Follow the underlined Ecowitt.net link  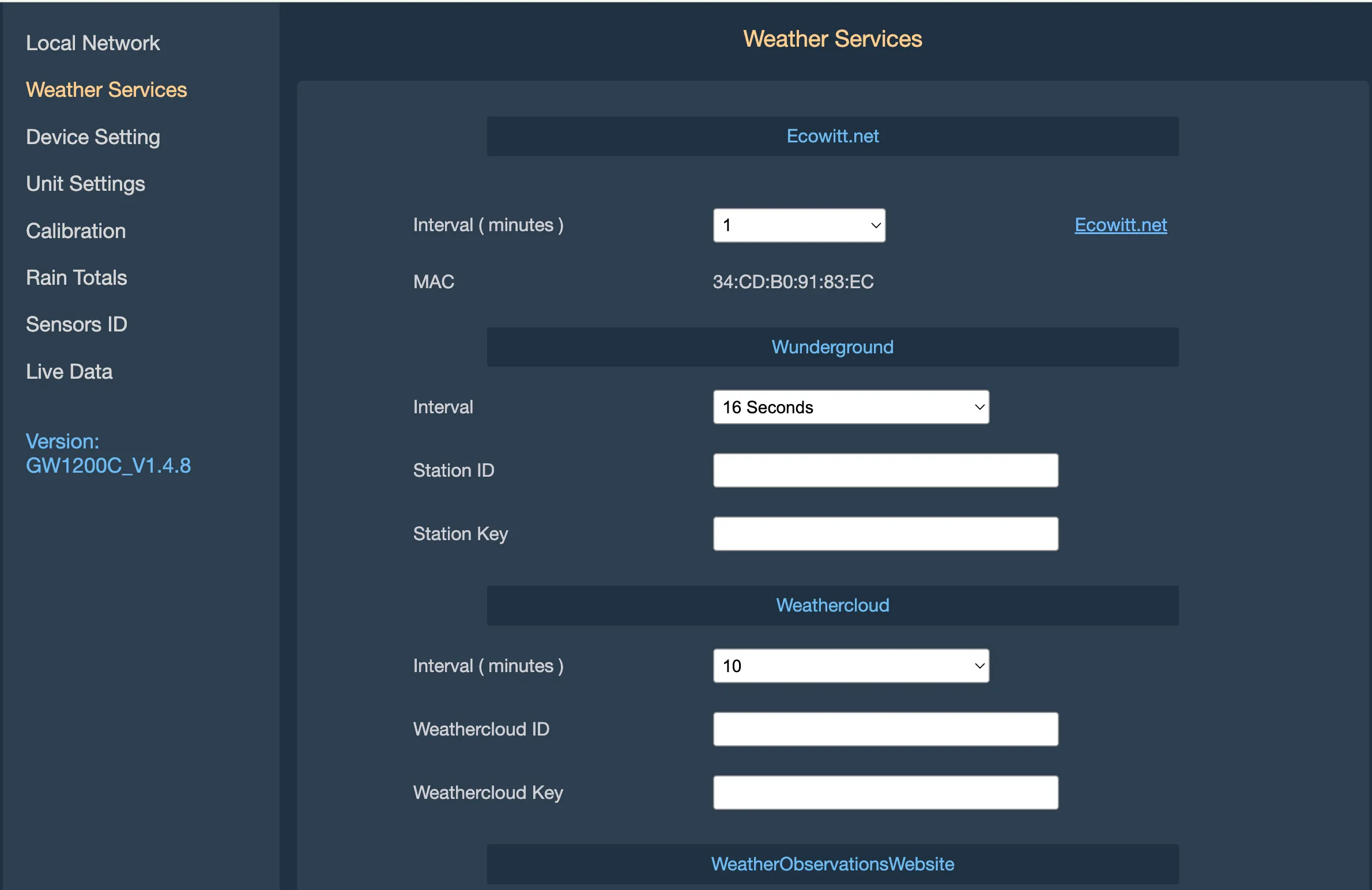[1121, 225]
